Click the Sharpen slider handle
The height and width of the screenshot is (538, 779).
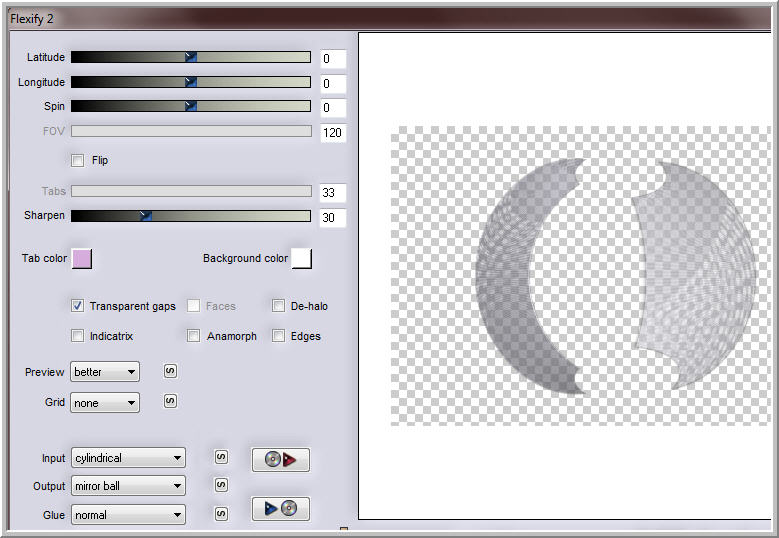tap(145, 216)
